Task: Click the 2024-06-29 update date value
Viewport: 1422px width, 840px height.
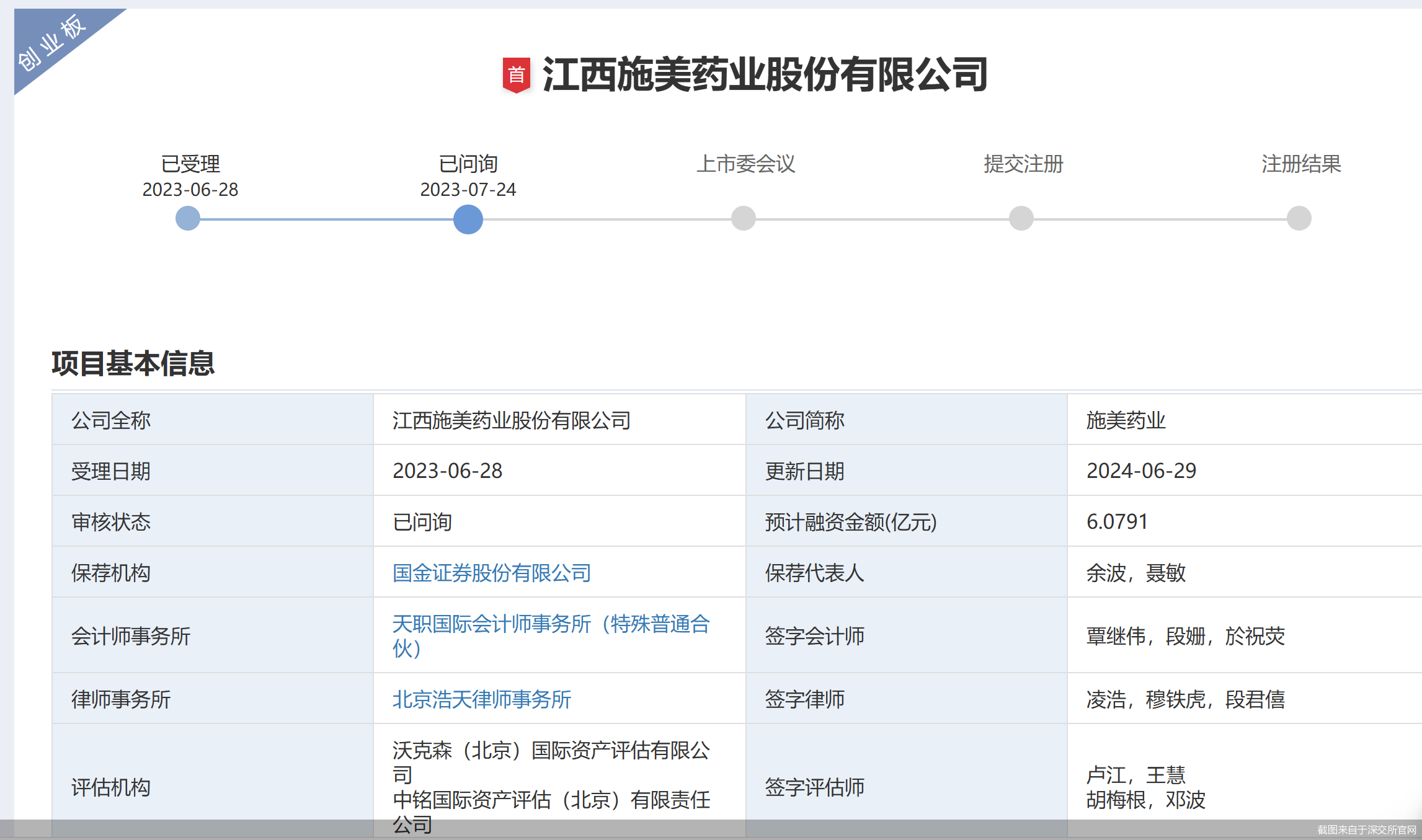Action: 1141,471
